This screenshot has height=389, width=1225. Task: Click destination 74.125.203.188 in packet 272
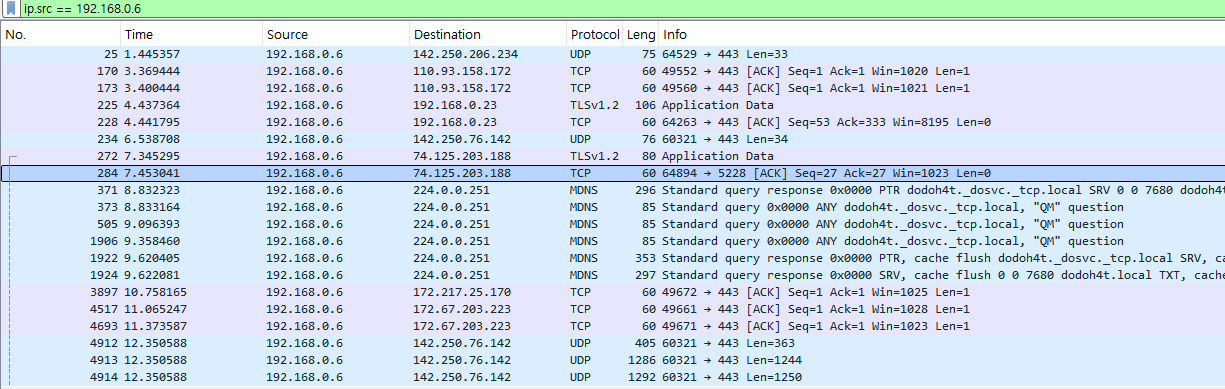pyautogui.click(x=462, y=156)
